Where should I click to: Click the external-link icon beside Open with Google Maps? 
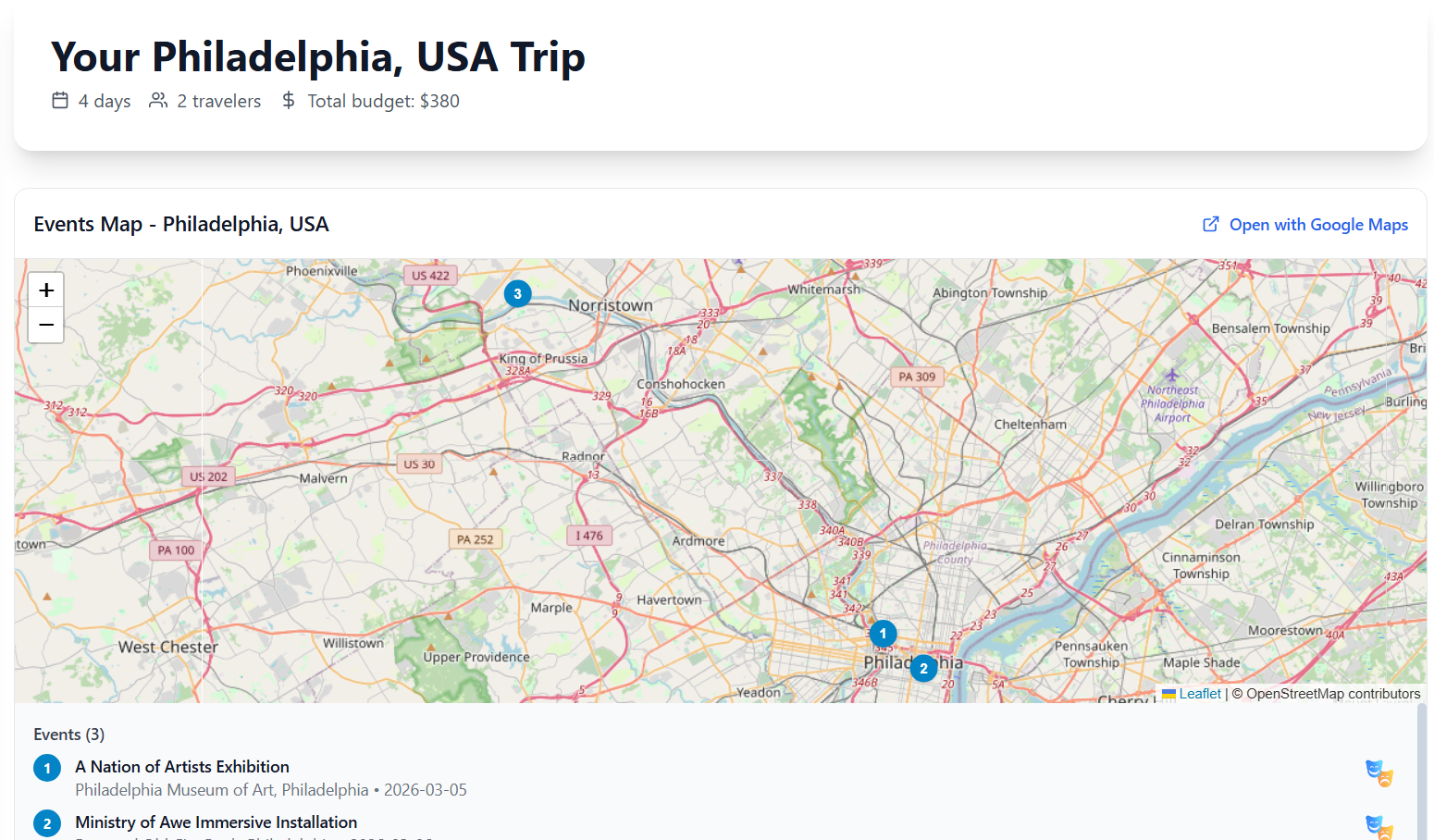[1210, 224]
